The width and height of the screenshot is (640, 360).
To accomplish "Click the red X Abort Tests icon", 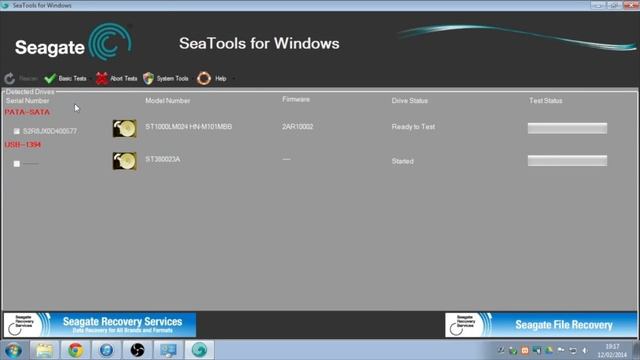I will [102, 78].
